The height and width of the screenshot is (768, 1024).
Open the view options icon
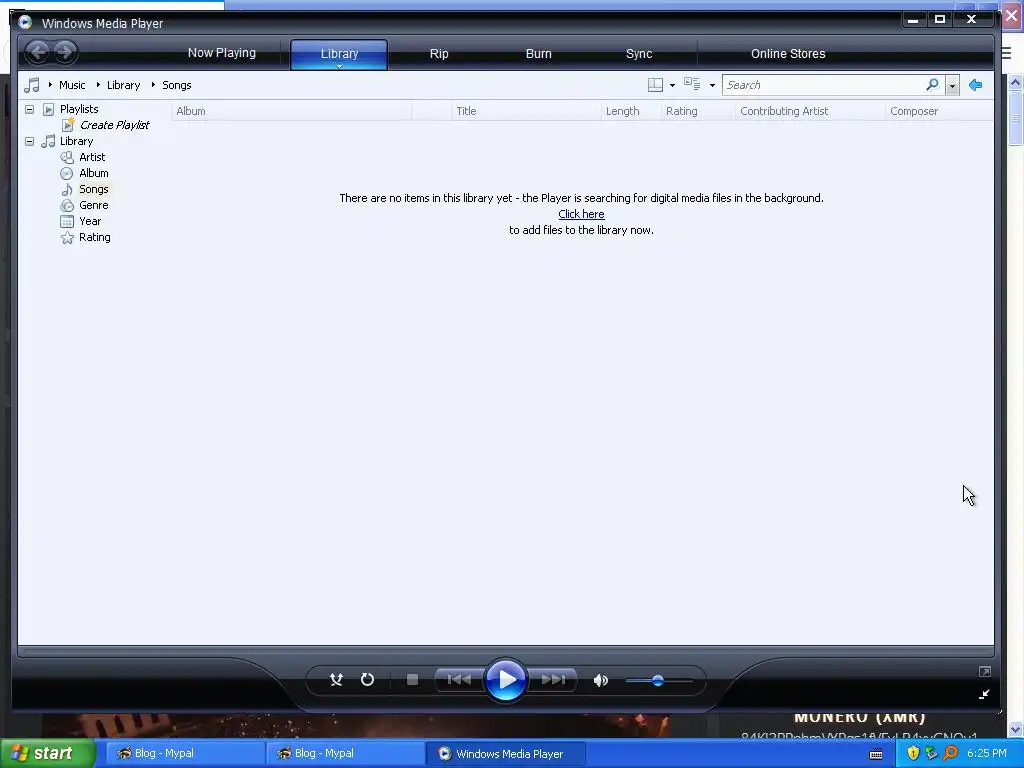692,84
